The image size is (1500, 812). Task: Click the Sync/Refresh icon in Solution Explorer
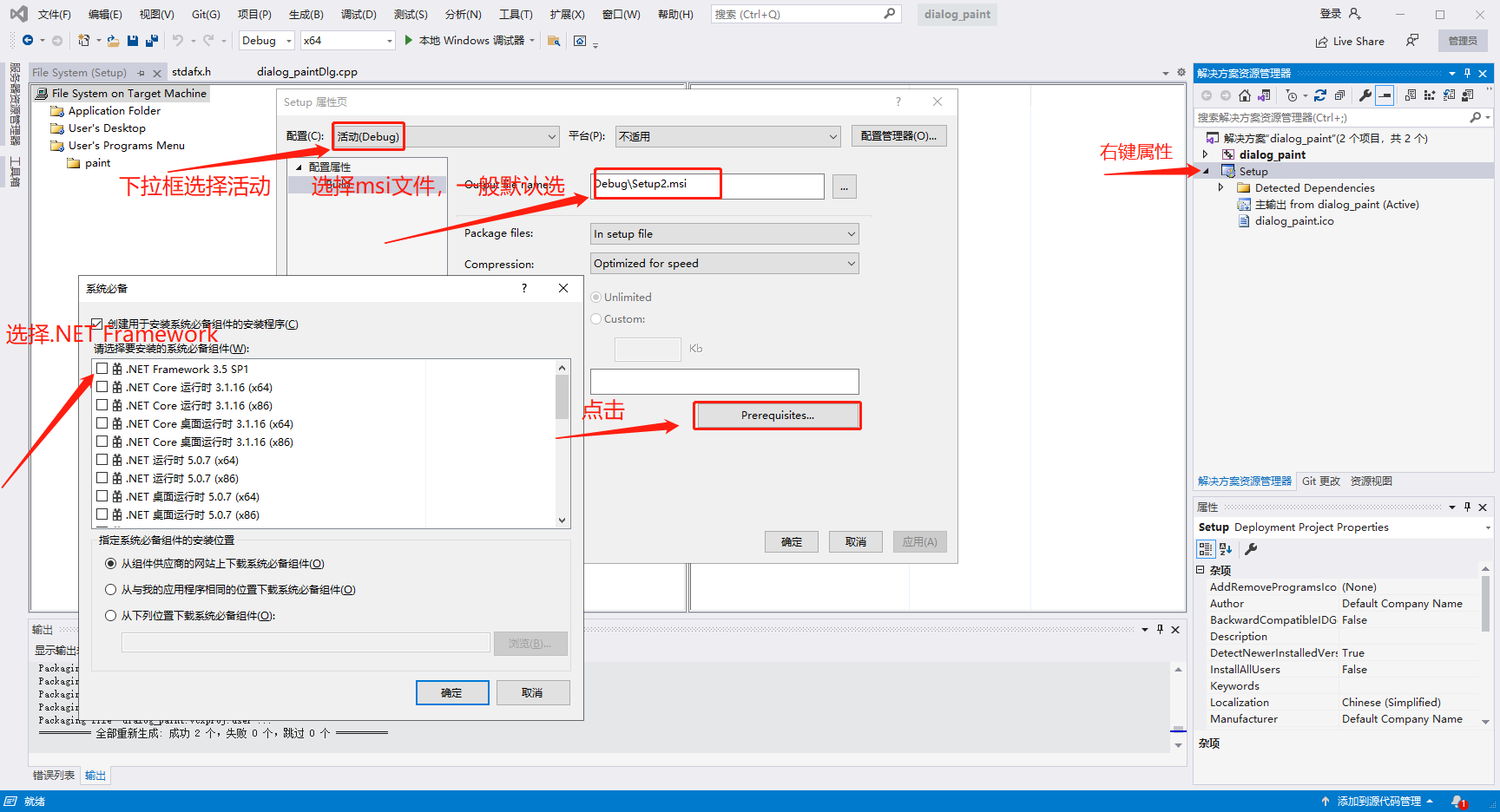coord(1320,95)
